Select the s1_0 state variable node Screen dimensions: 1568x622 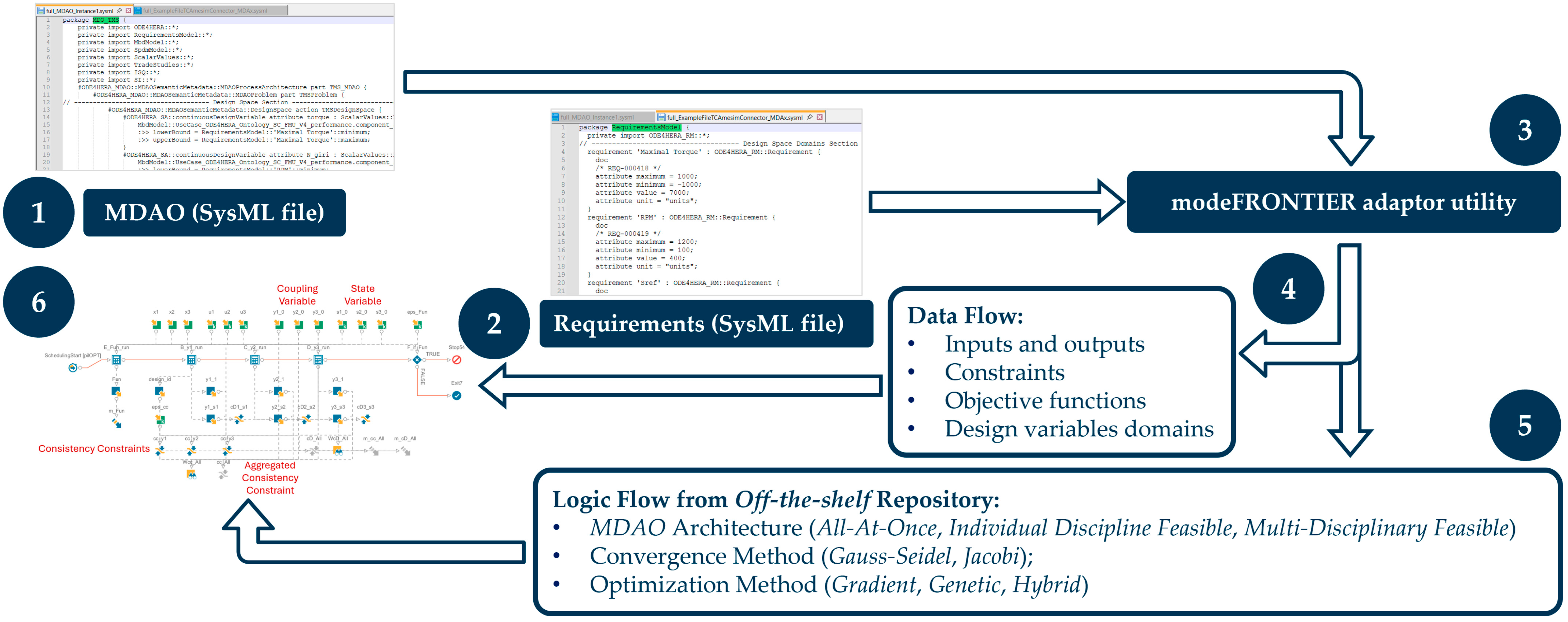[342, 324]
